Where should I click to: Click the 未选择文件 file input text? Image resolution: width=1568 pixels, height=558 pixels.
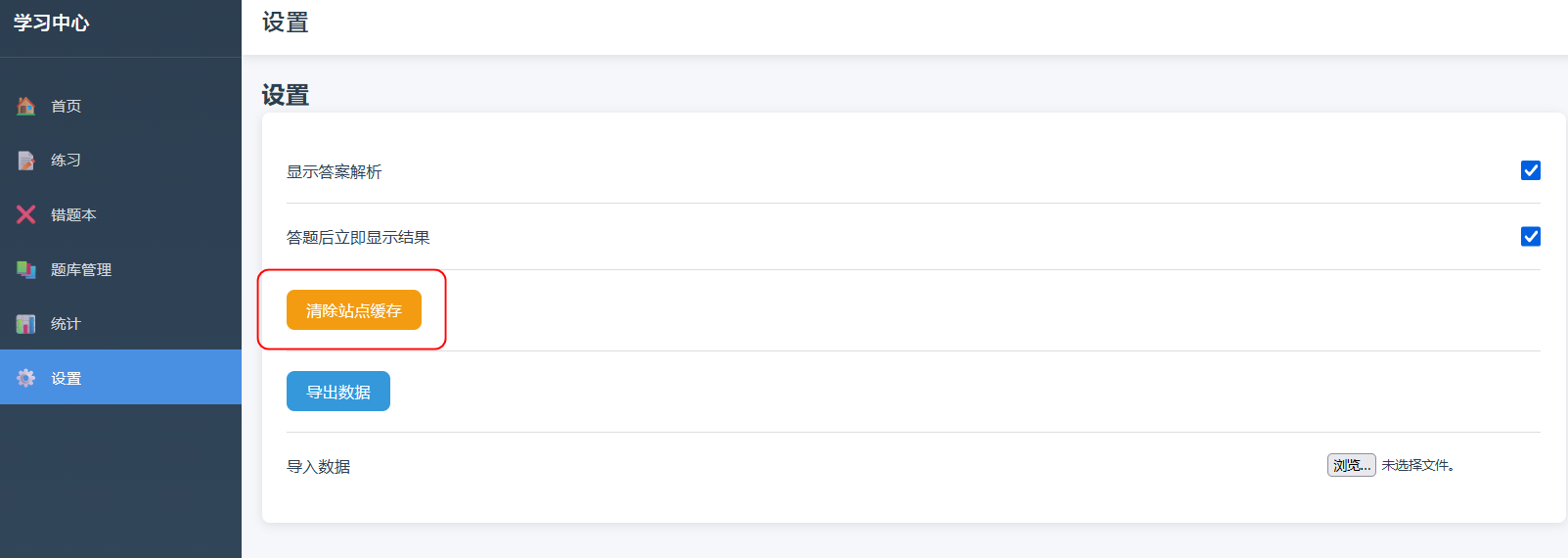point(1418,466)
